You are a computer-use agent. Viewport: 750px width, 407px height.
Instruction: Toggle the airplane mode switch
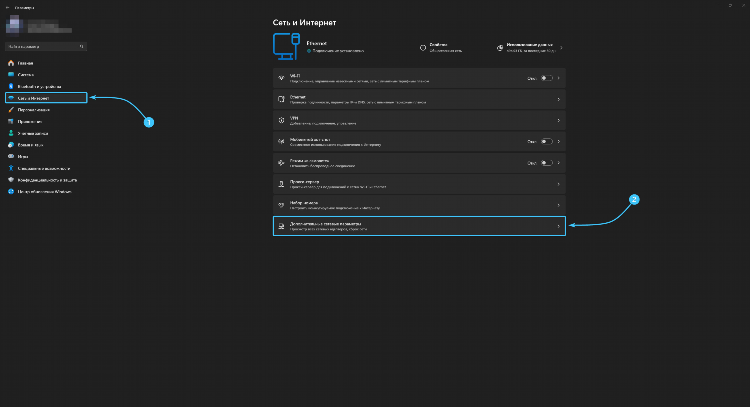(x=547, y=163)
